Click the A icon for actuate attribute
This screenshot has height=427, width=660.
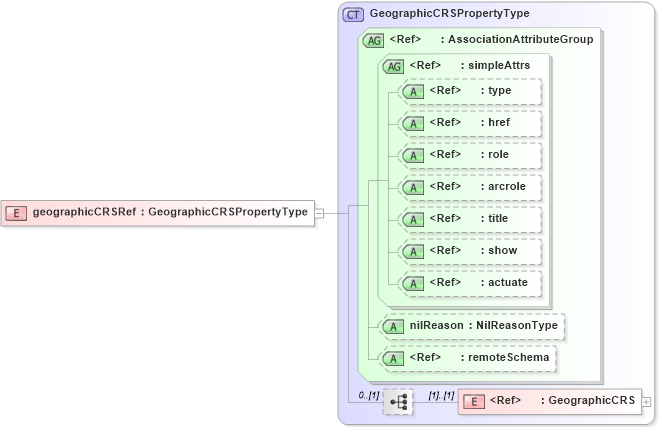pos(413,284)
